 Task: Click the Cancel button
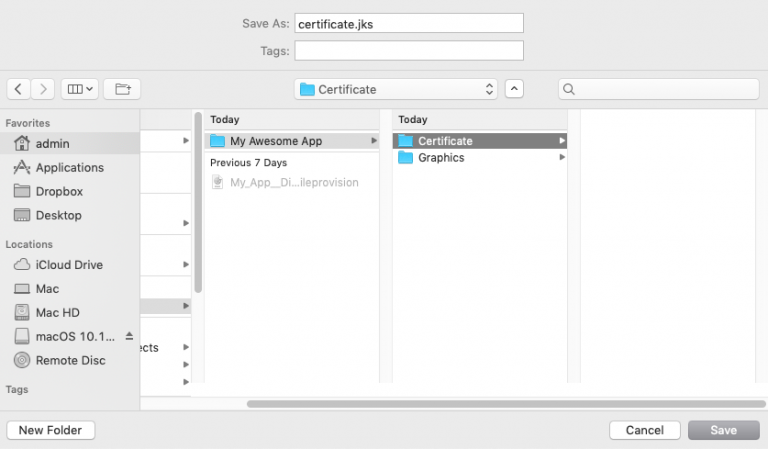click(644, 430)
